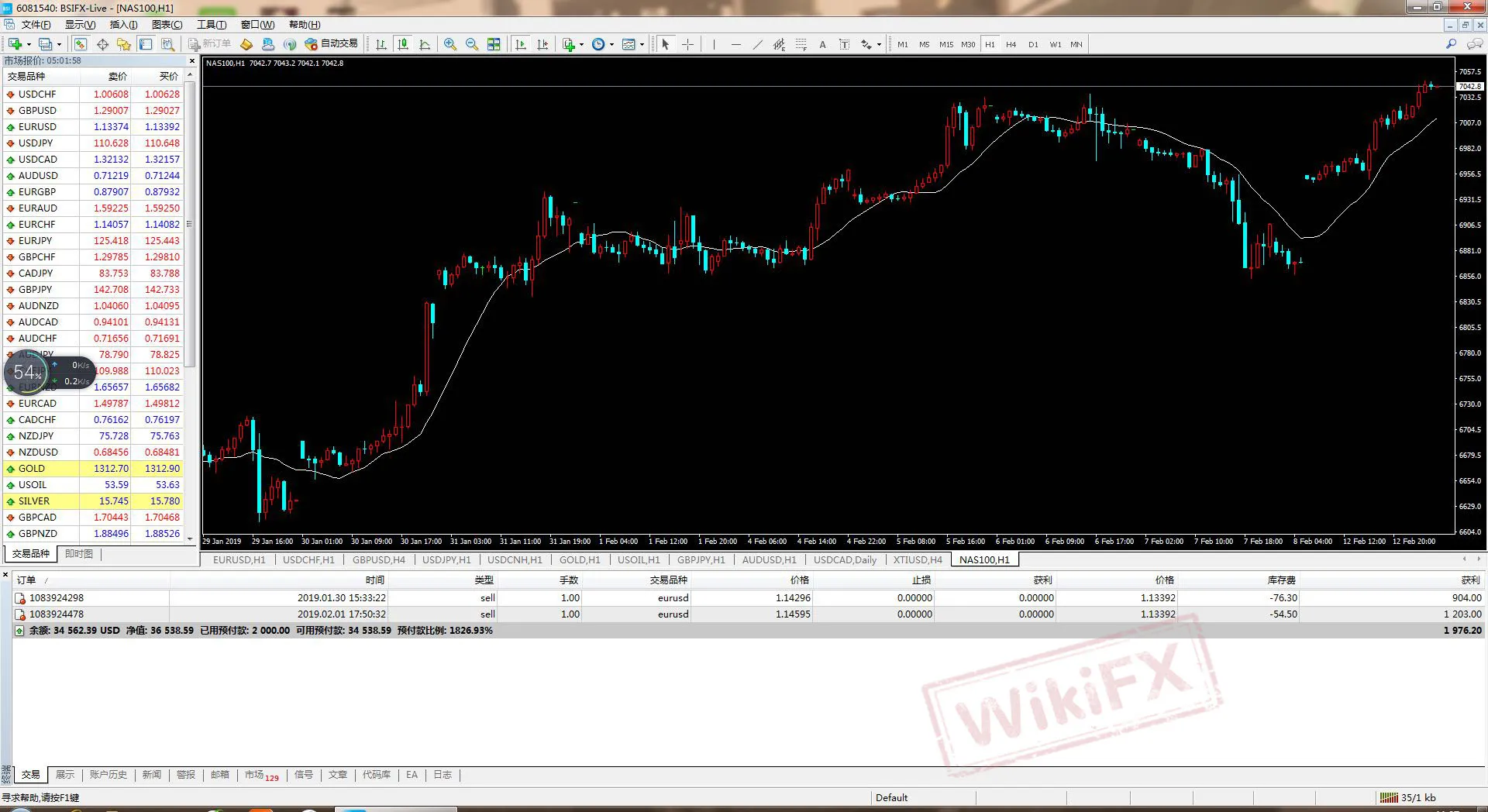Open the 账户历史 terminal tab
The image size is (1488, 812).
pyautogui.click(x=108, y=775)
